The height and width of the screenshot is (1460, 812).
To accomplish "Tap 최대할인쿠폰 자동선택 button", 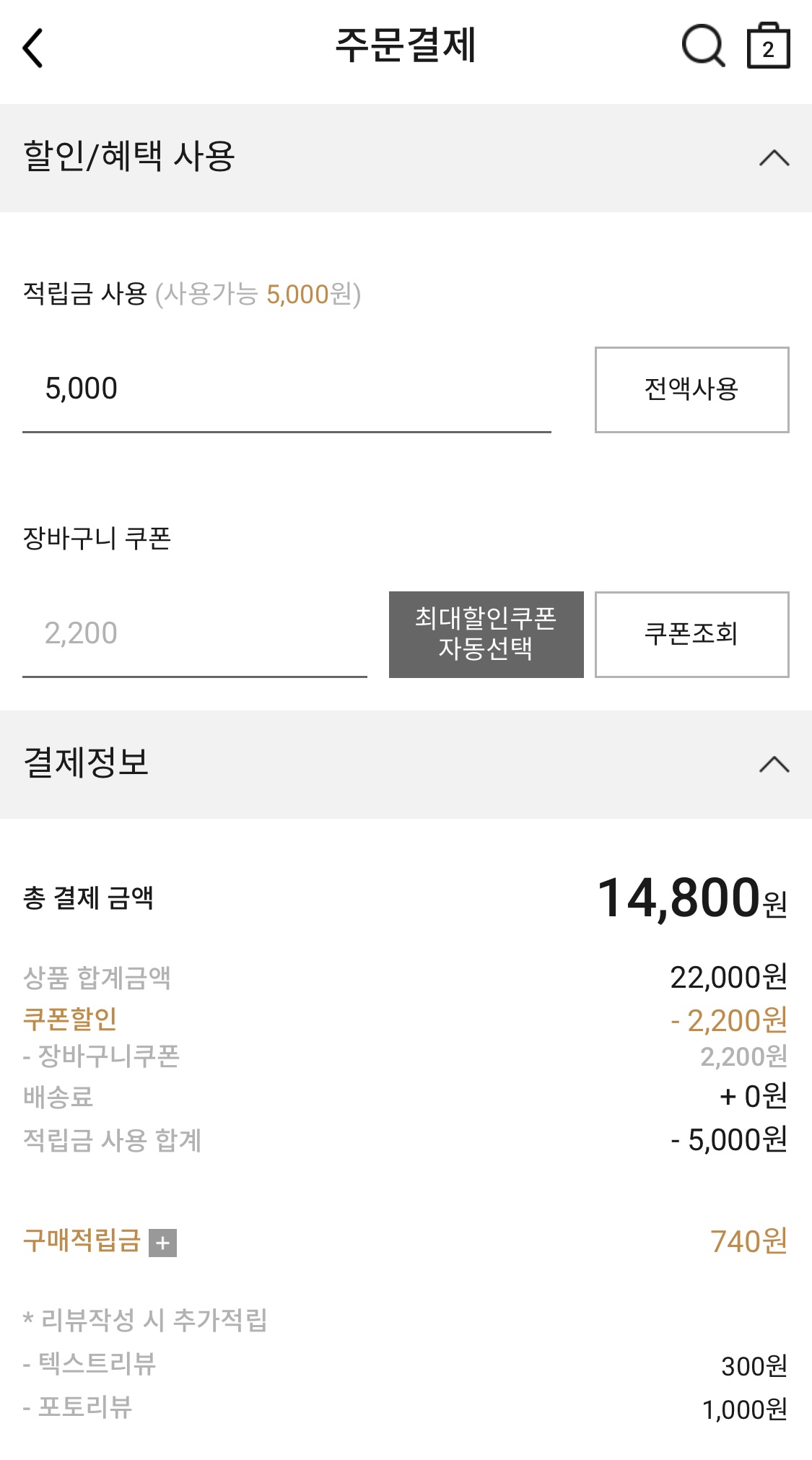I will point(486,634).
